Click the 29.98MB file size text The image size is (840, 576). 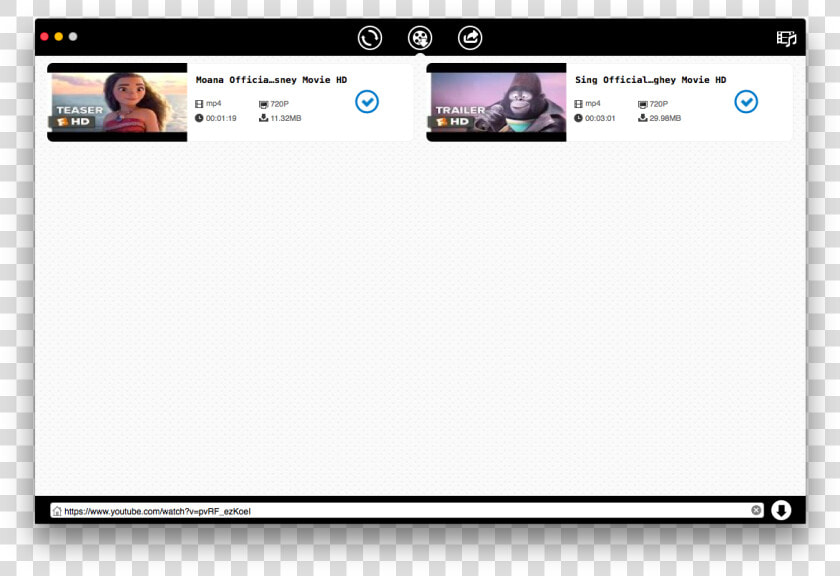665,118
